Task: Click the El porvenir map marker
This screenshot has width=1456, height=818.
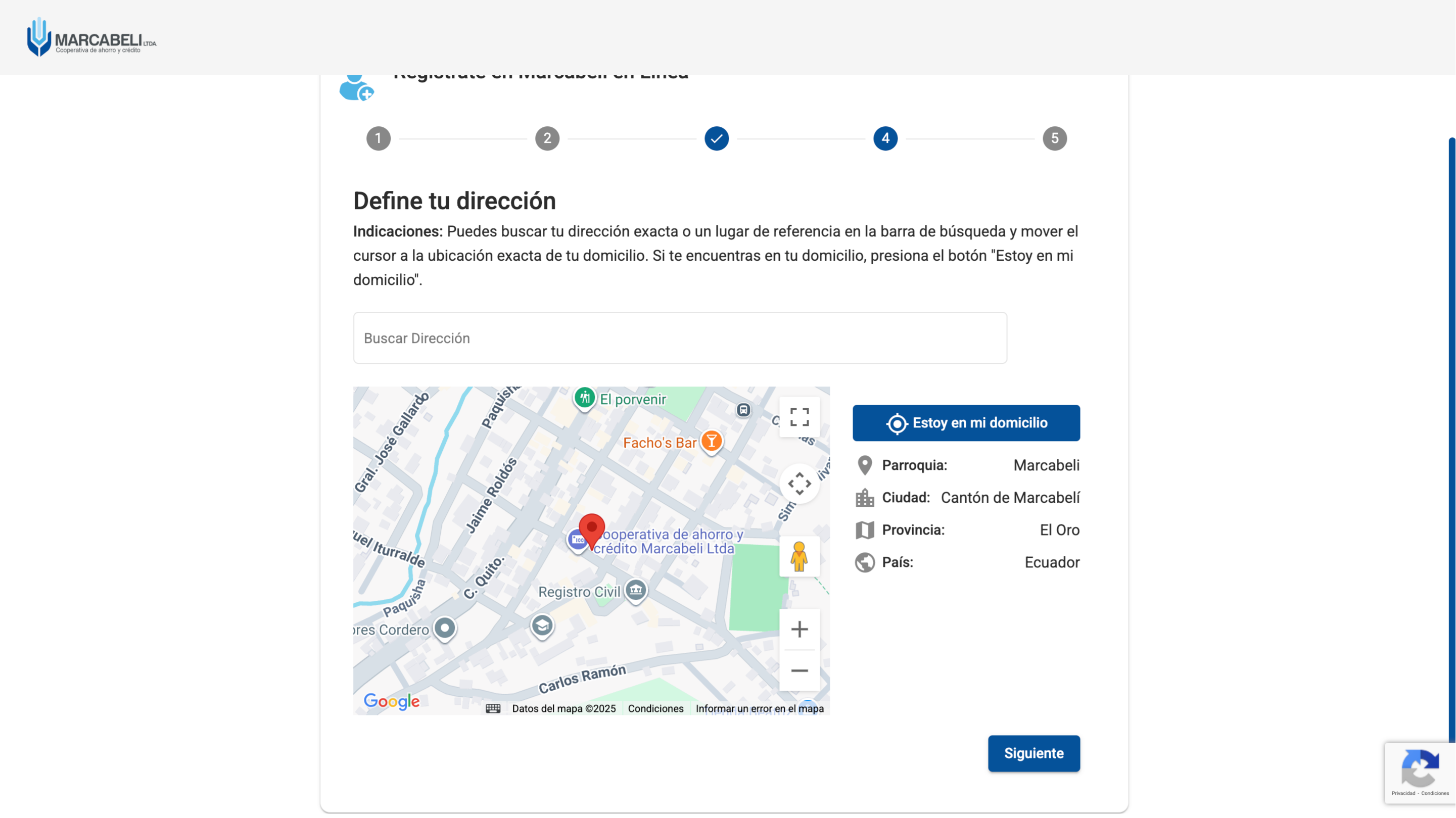Action: tap(584, 398)
